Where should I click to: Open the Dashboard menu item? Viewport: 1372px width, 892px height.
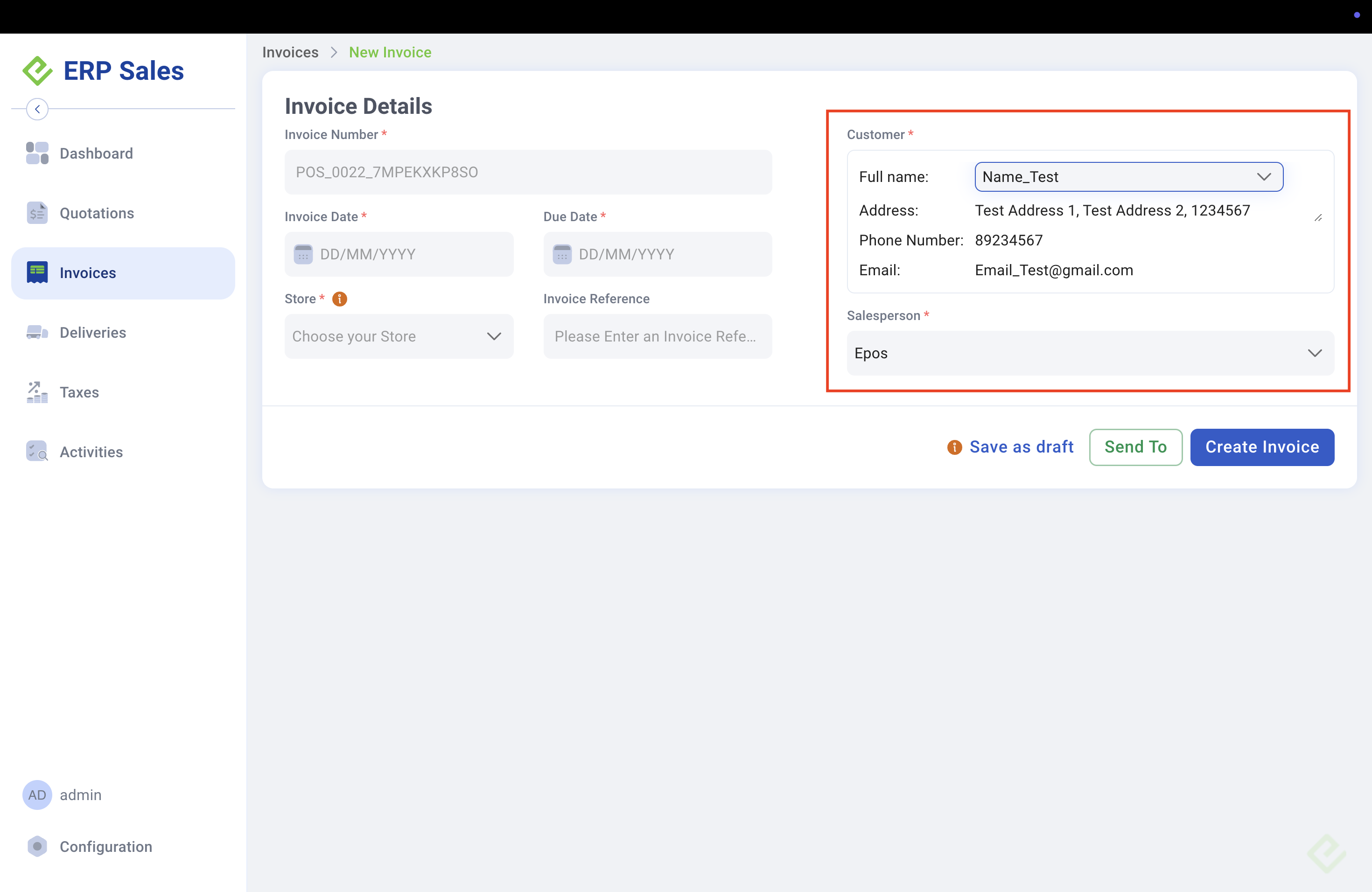123,153
